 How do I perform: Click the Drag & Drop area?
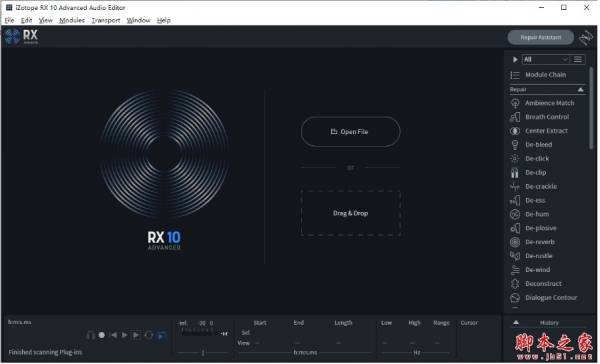click(x=351, y=214)
